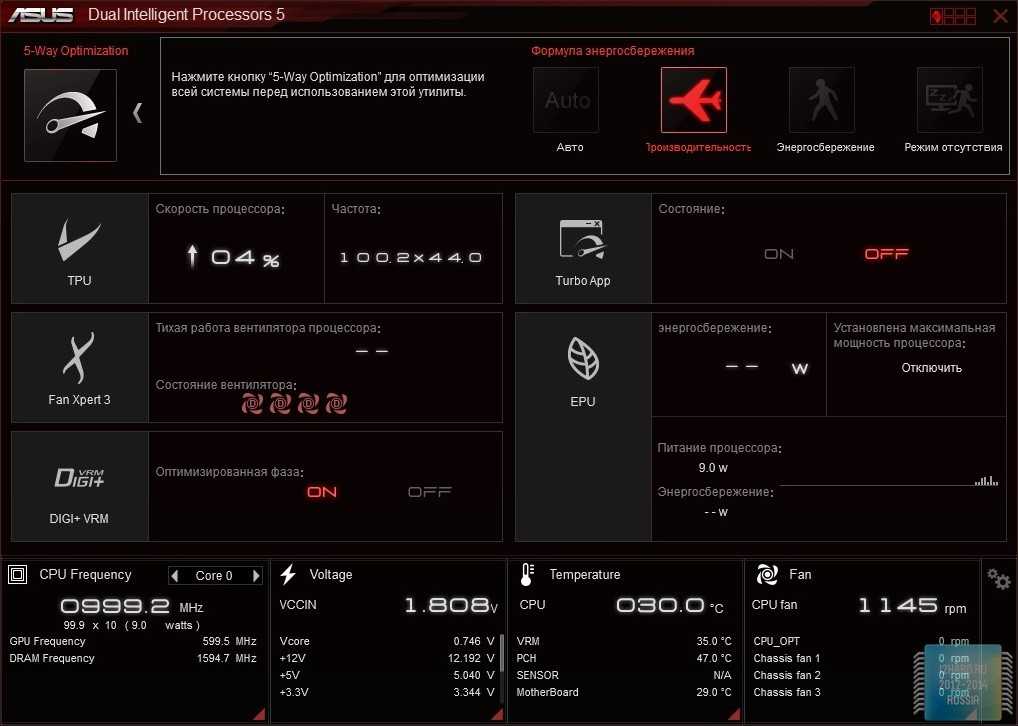The width and height of the screenshot is (1018, 726).
Task: Open monitoring settings gear icon
Action: tap(998, 578)
